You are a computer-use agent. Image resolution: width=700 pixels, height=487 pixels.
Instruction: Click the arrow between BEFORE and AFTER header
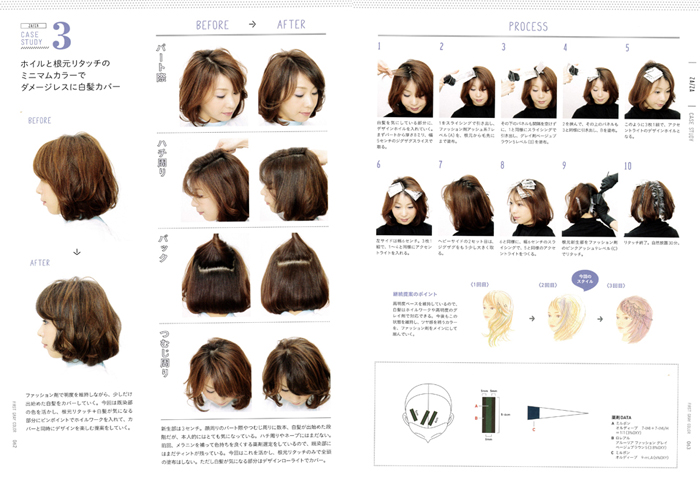[x=251, y=25]
